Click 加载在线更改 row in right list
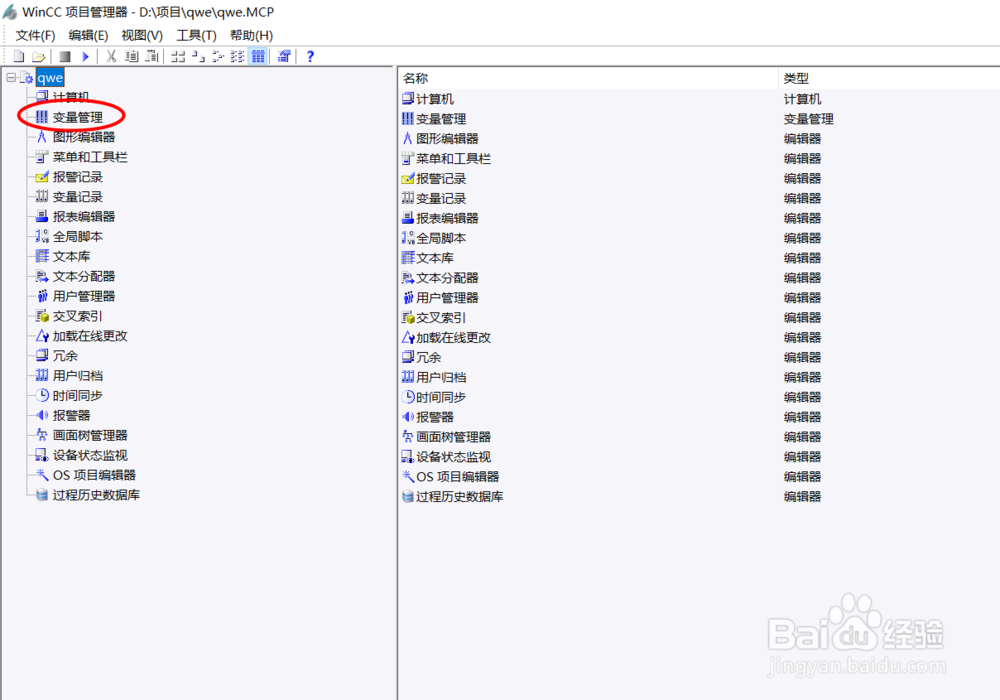The width and height of the screenshot is (1000, 700). point(700,337)
